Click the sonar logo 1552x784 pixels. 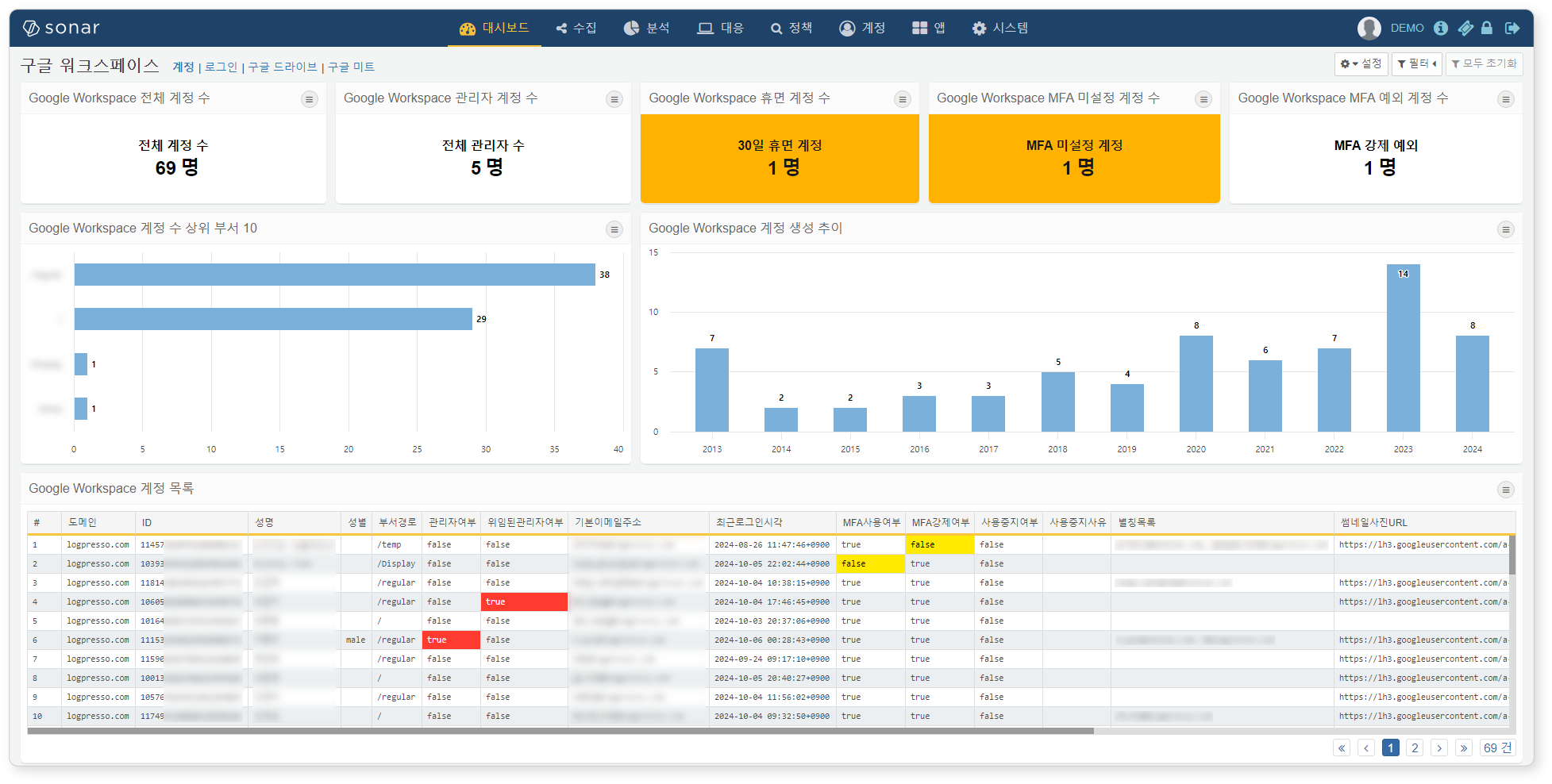point(61,28)
